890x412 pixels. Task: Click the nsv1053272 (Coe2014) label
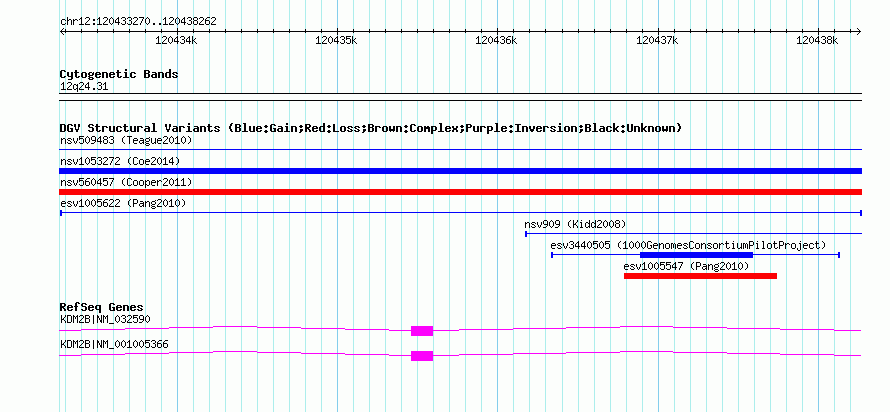point(120,161)
